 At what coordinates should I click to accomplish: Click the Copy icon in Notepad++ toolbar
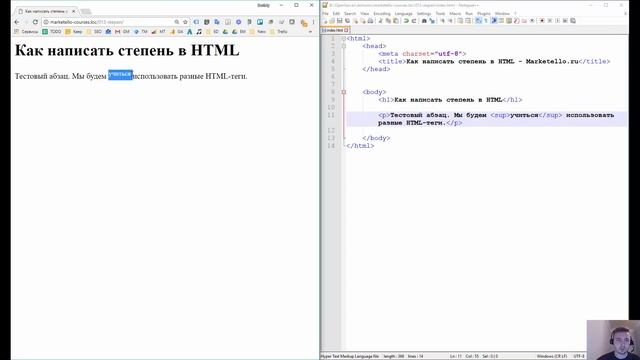pyautogui.click(x=388, y=20)
